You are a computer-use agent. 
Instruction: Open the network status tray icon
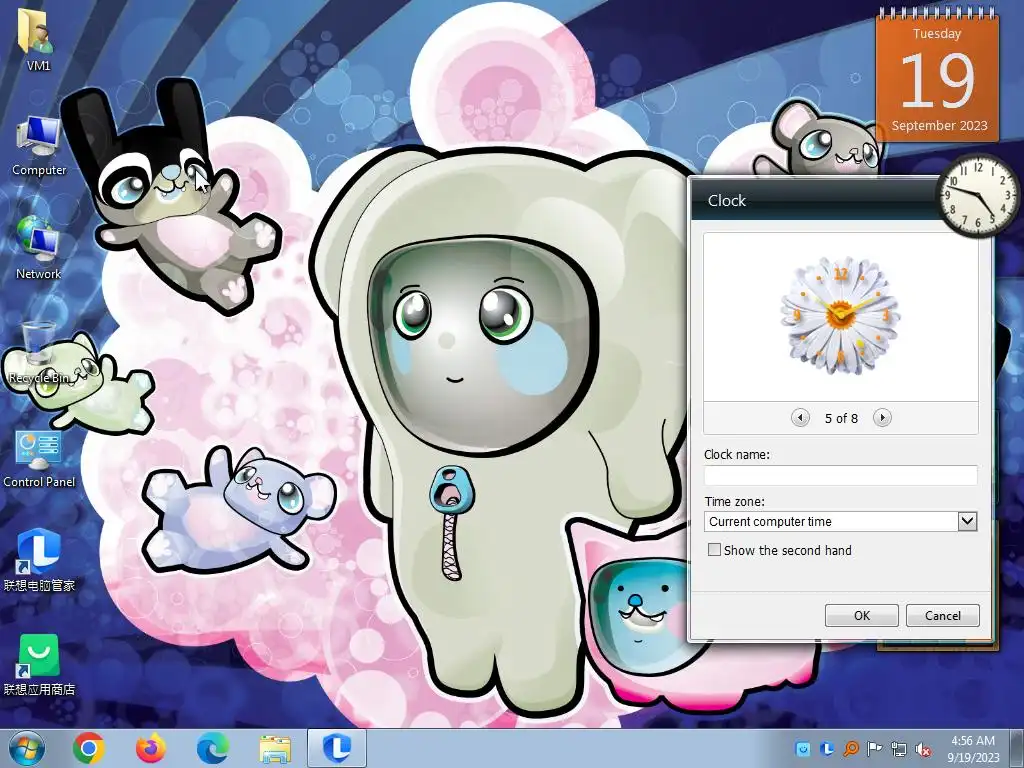899,749
